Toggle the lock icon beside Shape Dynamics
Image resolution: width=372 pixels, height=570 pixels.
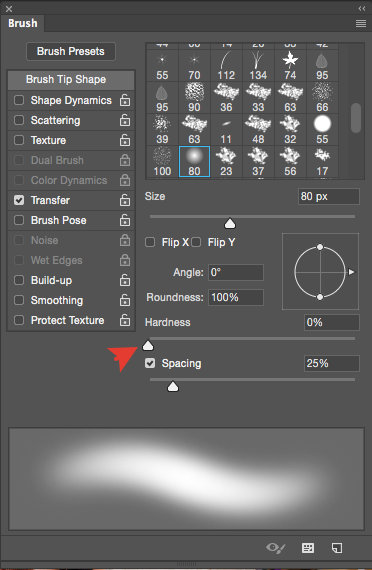pos(125,100)
